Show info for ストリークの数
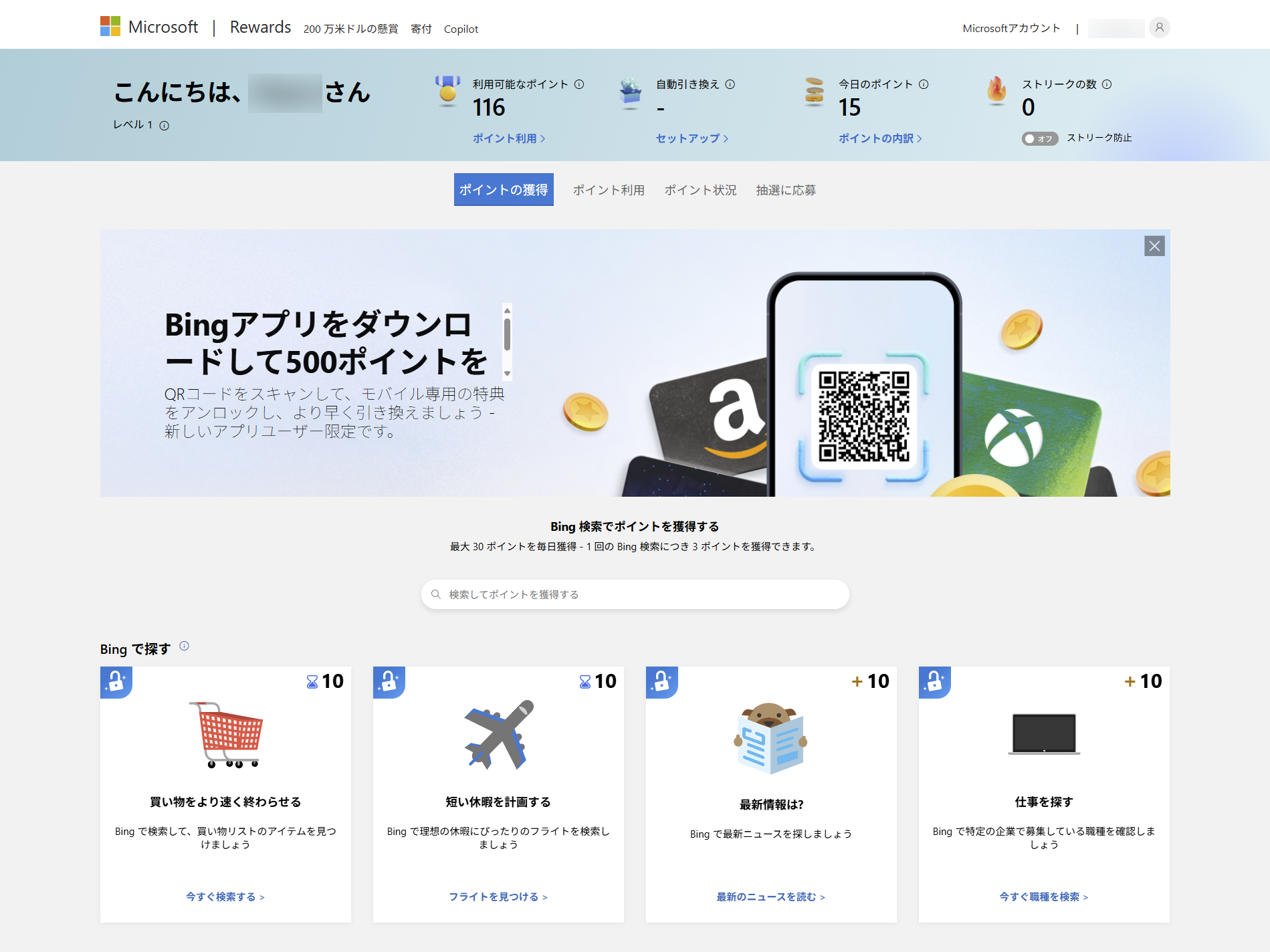 (x=1107, y=84)
